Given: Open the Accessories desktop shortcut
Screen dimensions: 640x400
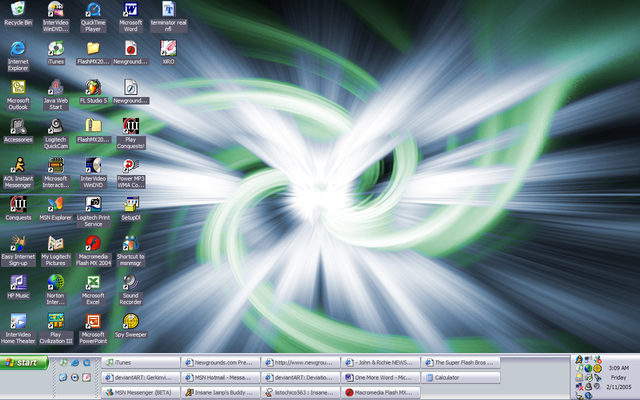Looking at the screenshot, I should (x=18, y=131).
